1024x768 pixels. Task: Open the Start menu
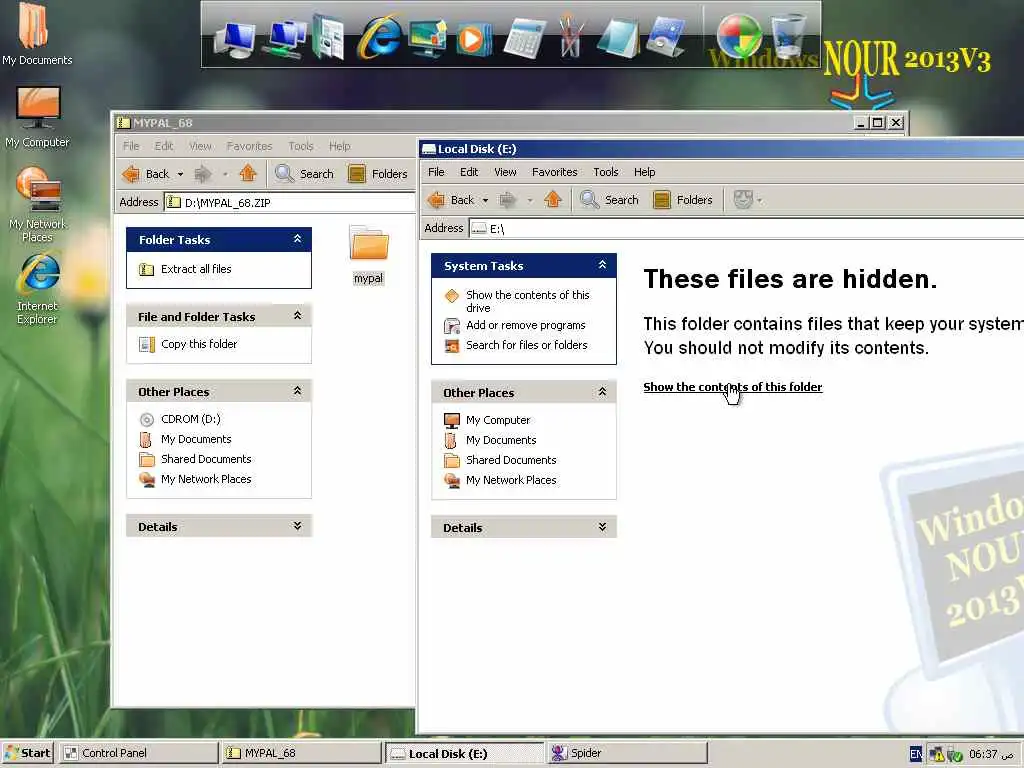(x=27, y=753)
